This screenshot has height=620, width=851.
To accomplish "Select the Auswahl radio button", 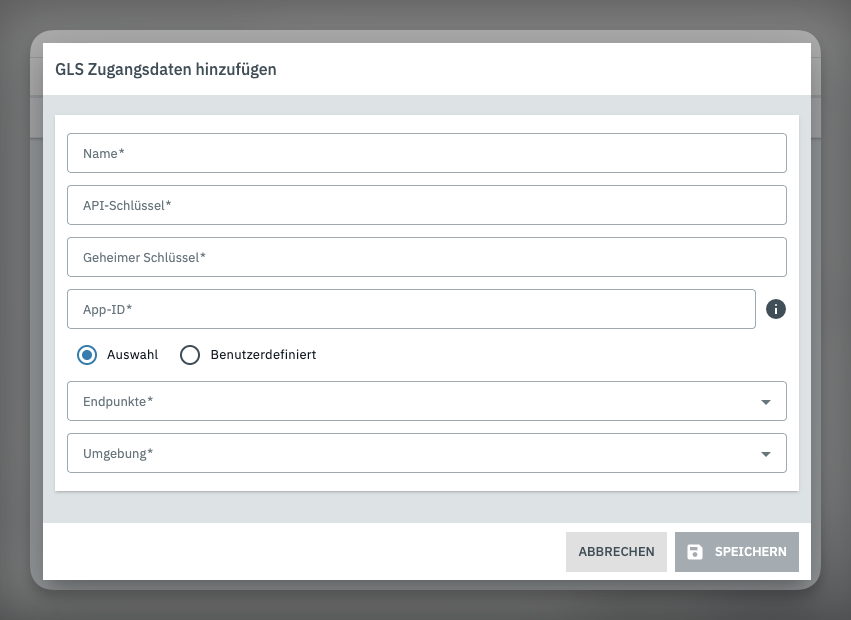I will click(88, 355).
